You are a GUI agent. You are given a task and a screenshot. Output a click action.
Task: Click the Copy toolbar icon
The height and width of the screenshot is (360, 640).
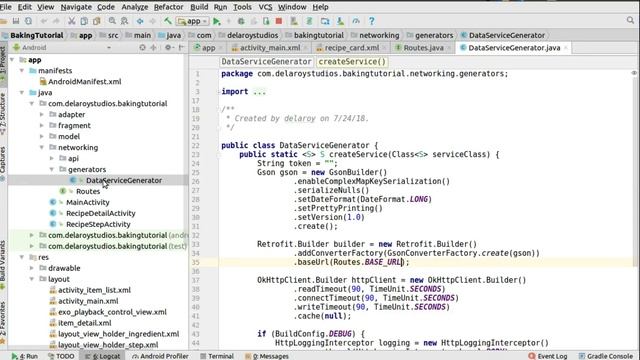84,21
